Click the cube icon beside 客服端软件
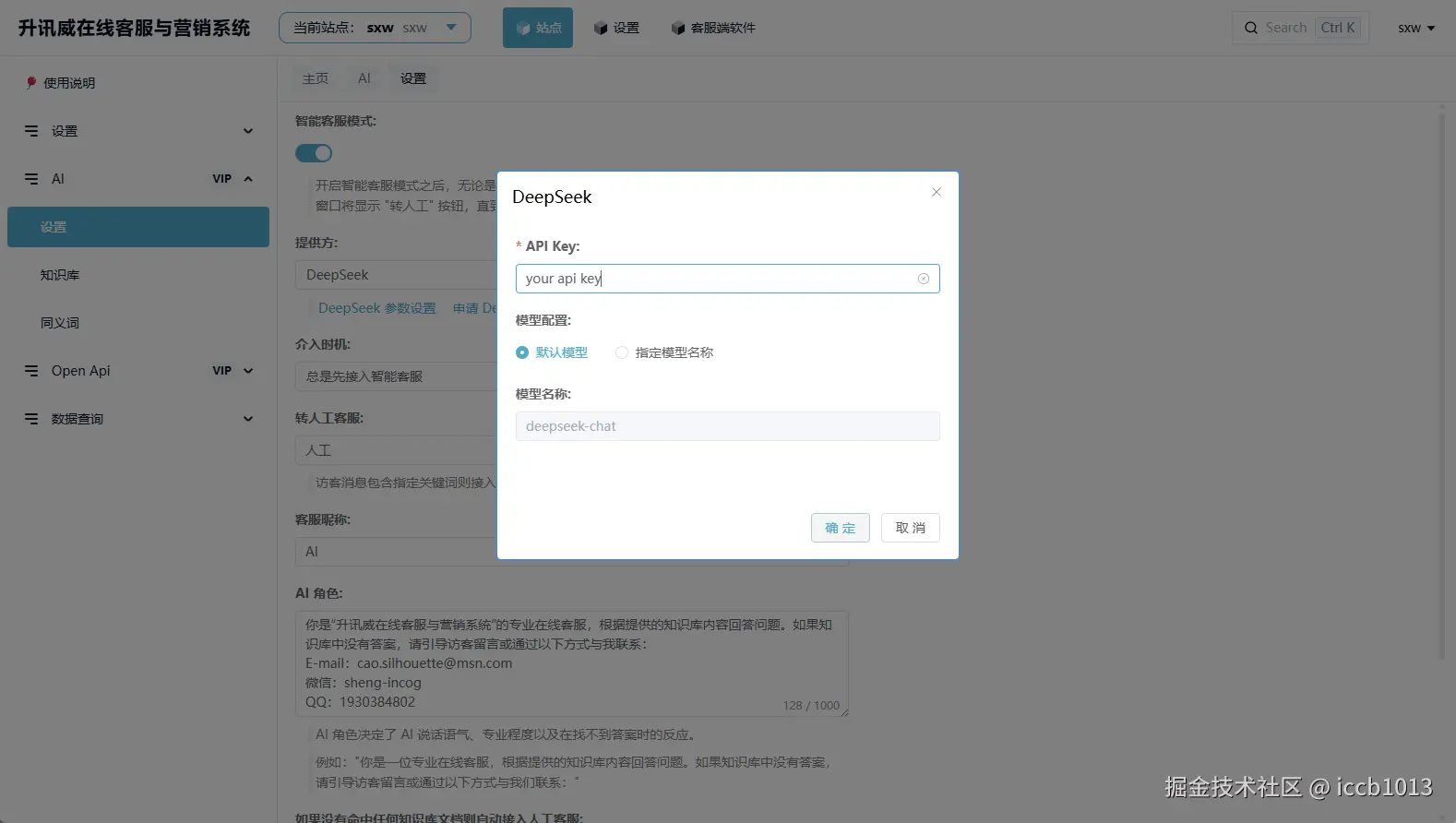 [678, 29]
